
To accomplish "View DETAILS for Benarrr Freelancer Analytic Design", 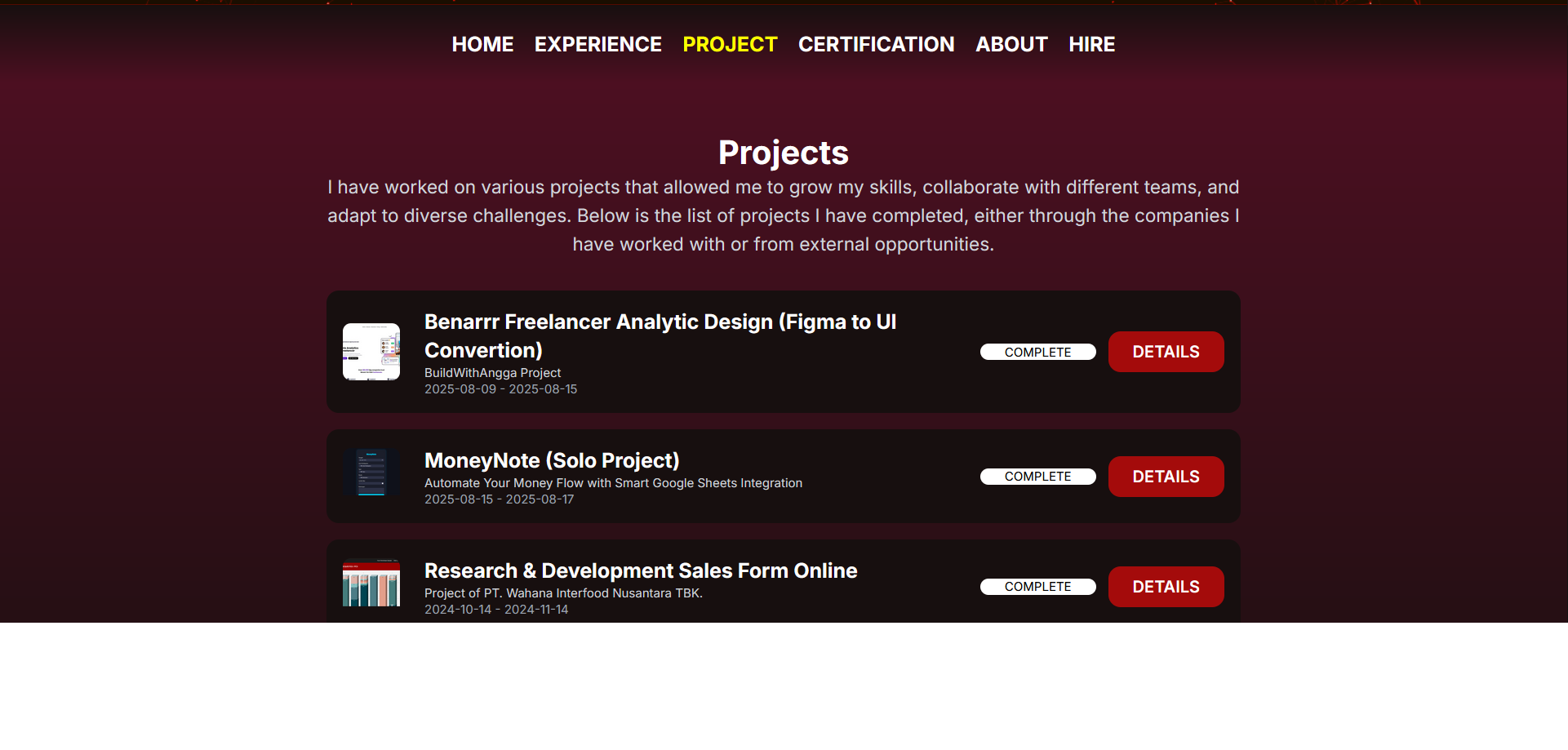I will (1166, 352).
